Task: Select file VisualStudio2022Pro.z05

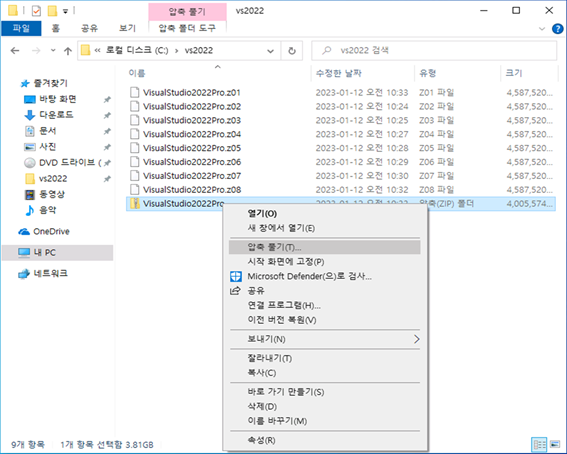Action: (192, 148)
